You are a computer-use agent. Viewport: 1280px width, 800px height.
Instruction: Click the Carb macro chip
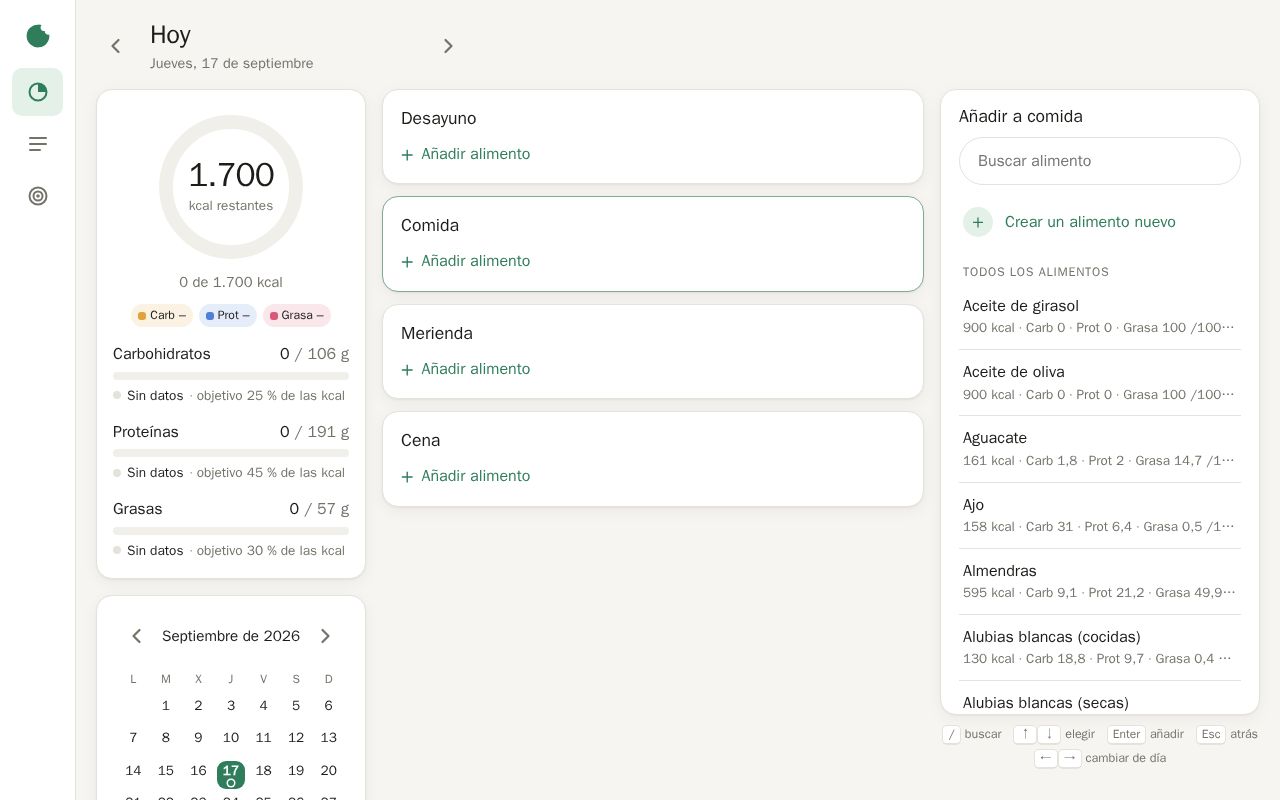coord(162,315)
